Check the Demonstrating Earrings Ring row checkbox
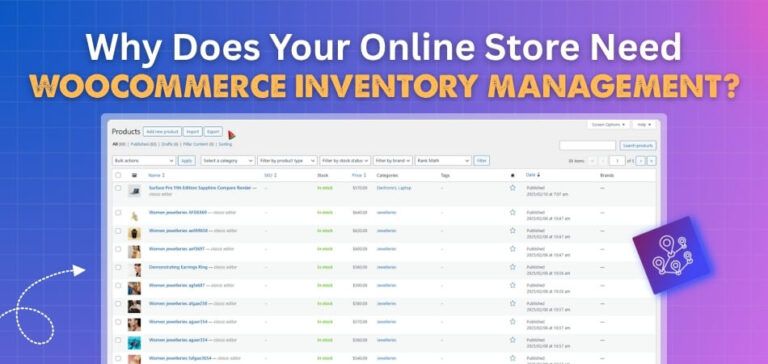Image resolution: width=768 pixels, height=364 pixels. (118, 267)
